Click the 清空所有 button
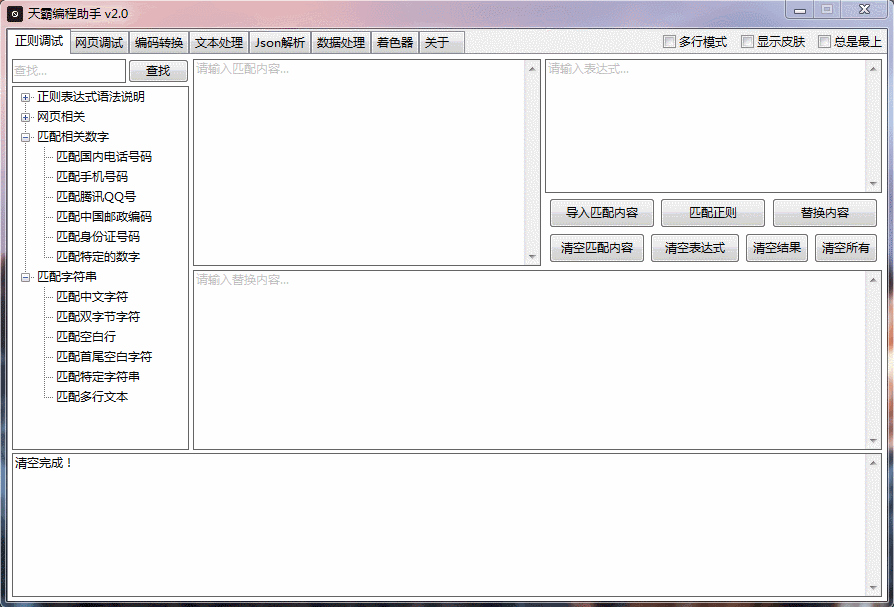Image resolution: width=894 pixels, height=607 pixels. tap(846, 248)
